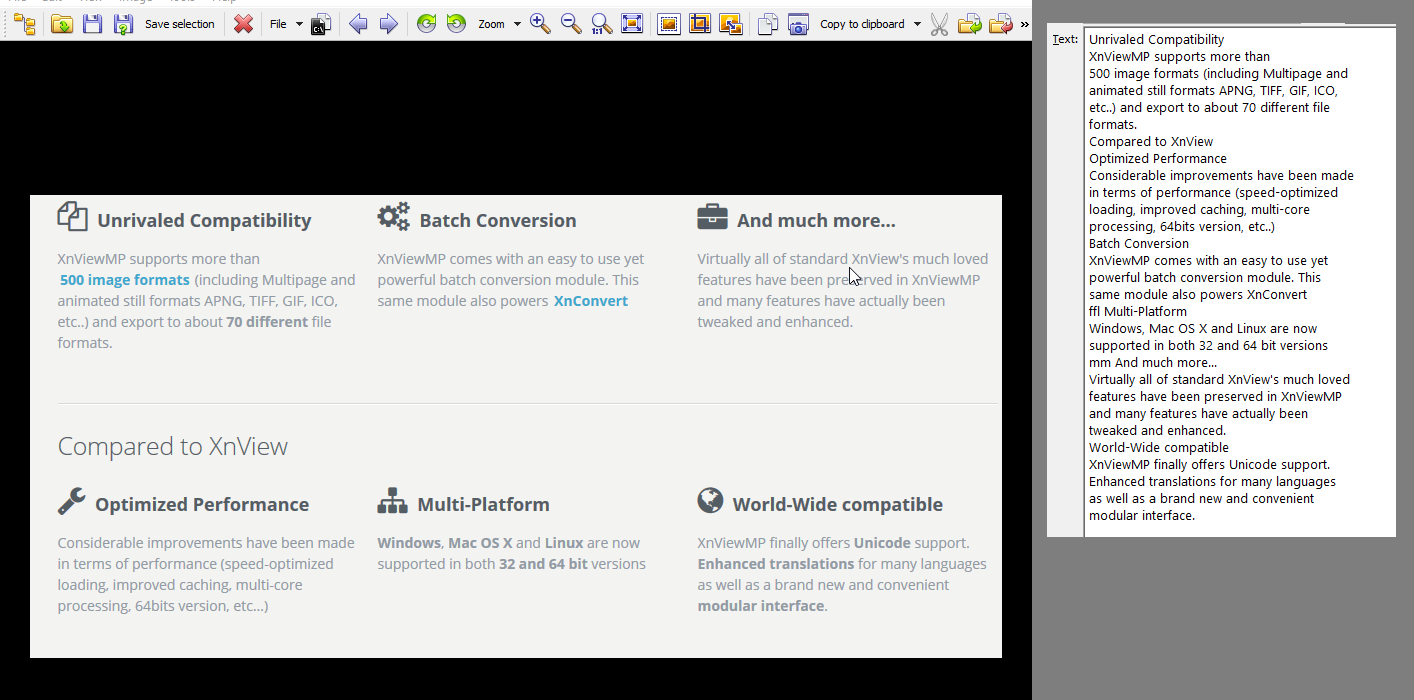The image size is (1414, 700).
Task: Click the camera capture icon
Action: pyautogui.click(x=798, y=24)
